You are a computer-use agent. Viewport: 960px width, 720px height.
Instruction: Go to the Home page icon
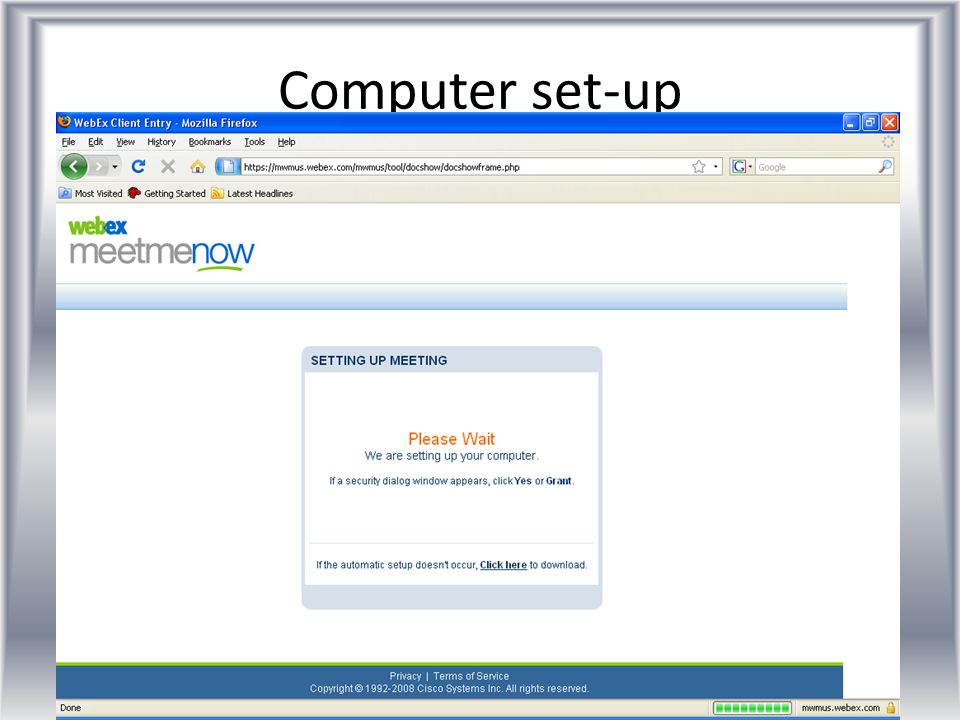[197, 167]
